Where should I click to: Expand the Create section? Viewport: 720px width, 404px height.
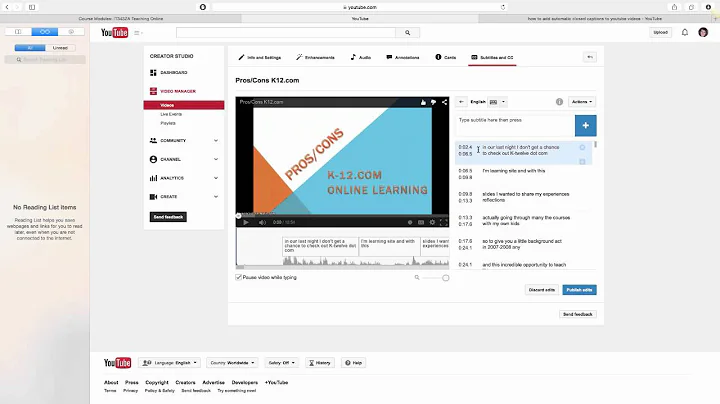point(184,196)
